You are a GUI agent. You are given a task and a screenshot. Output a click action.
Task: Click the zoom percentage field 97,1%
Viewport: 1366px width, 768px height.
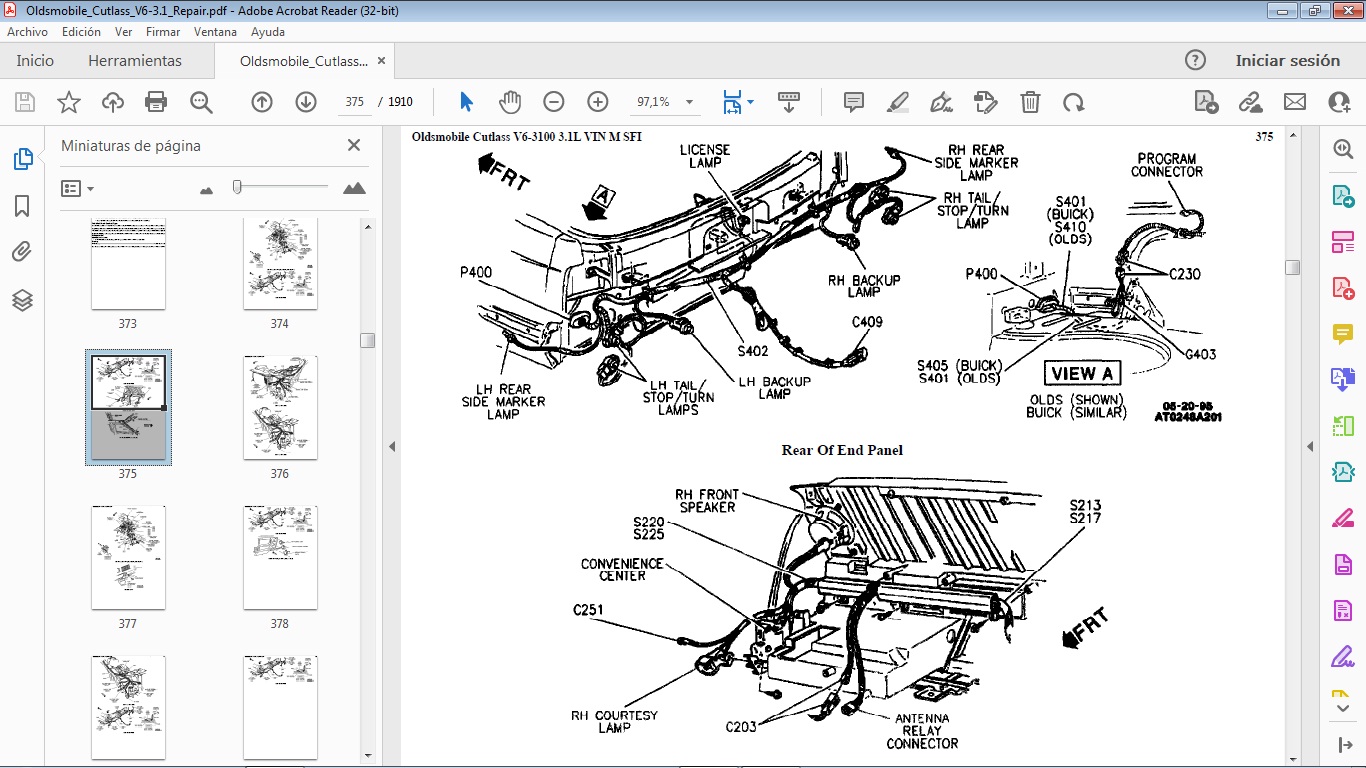(x=654, y=102)
